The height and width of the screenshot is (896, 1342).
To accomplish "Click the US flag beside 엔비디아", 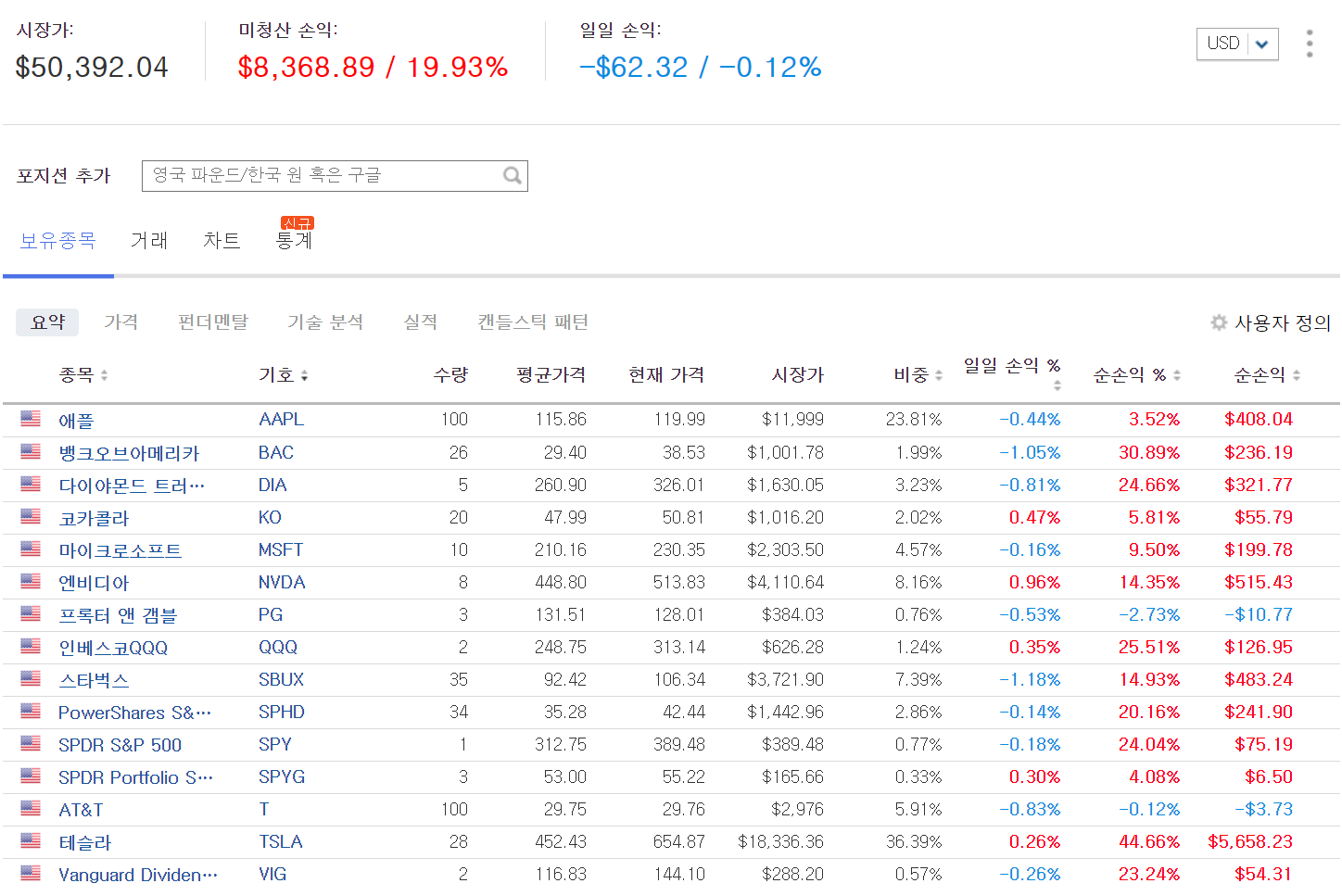I will click(31, 582).
